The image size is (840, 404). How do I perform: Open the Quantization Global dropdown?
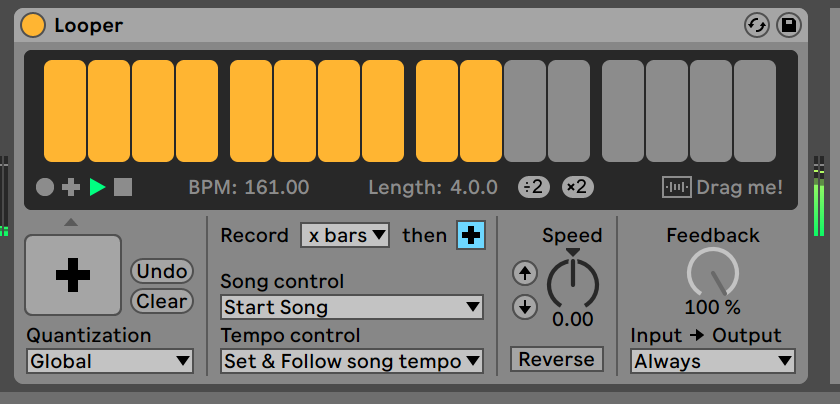point(110,361)
